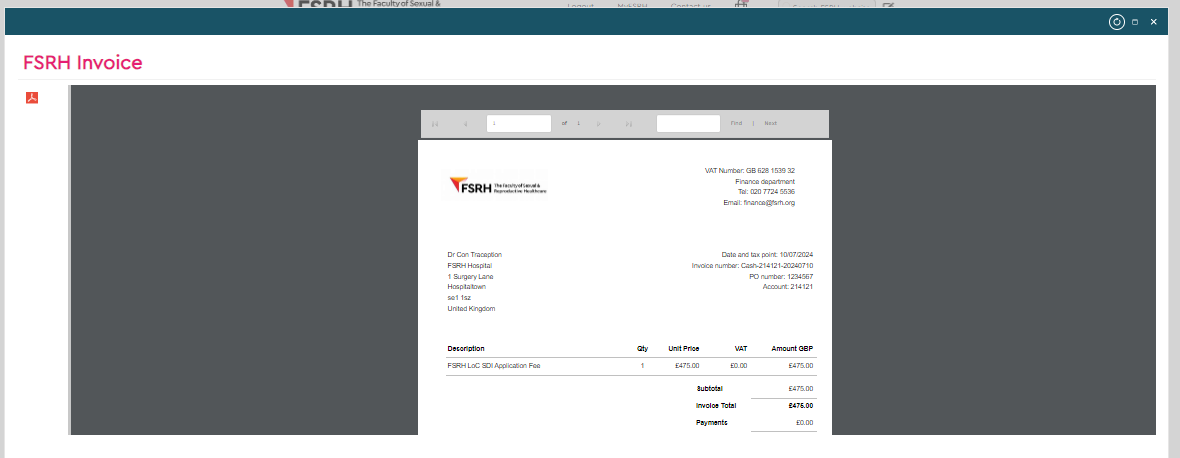1180x458 pixels.
Task: Click the Next search result link
Action: [771, 123]
